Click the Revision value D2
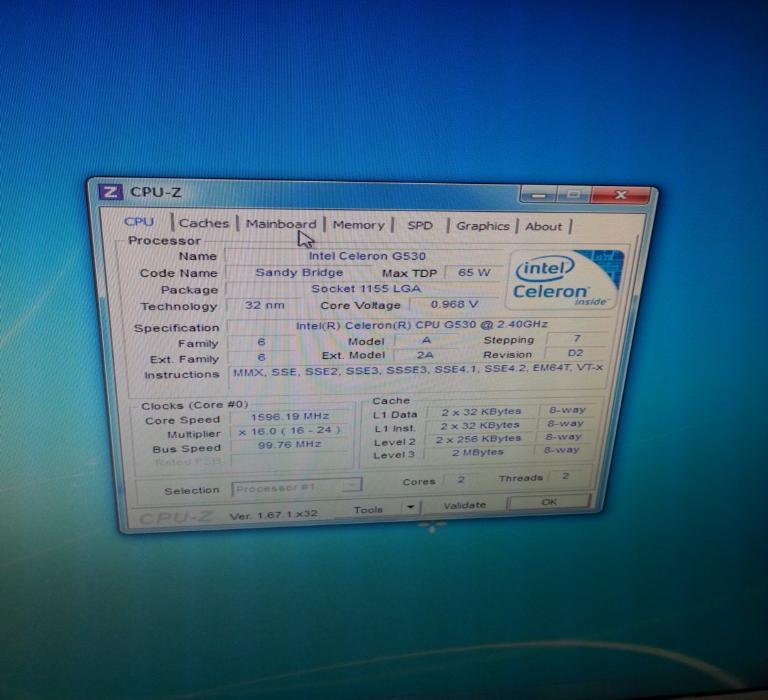Screen dimensions: 768x700 pyautogui.click(x=575, y=353)
